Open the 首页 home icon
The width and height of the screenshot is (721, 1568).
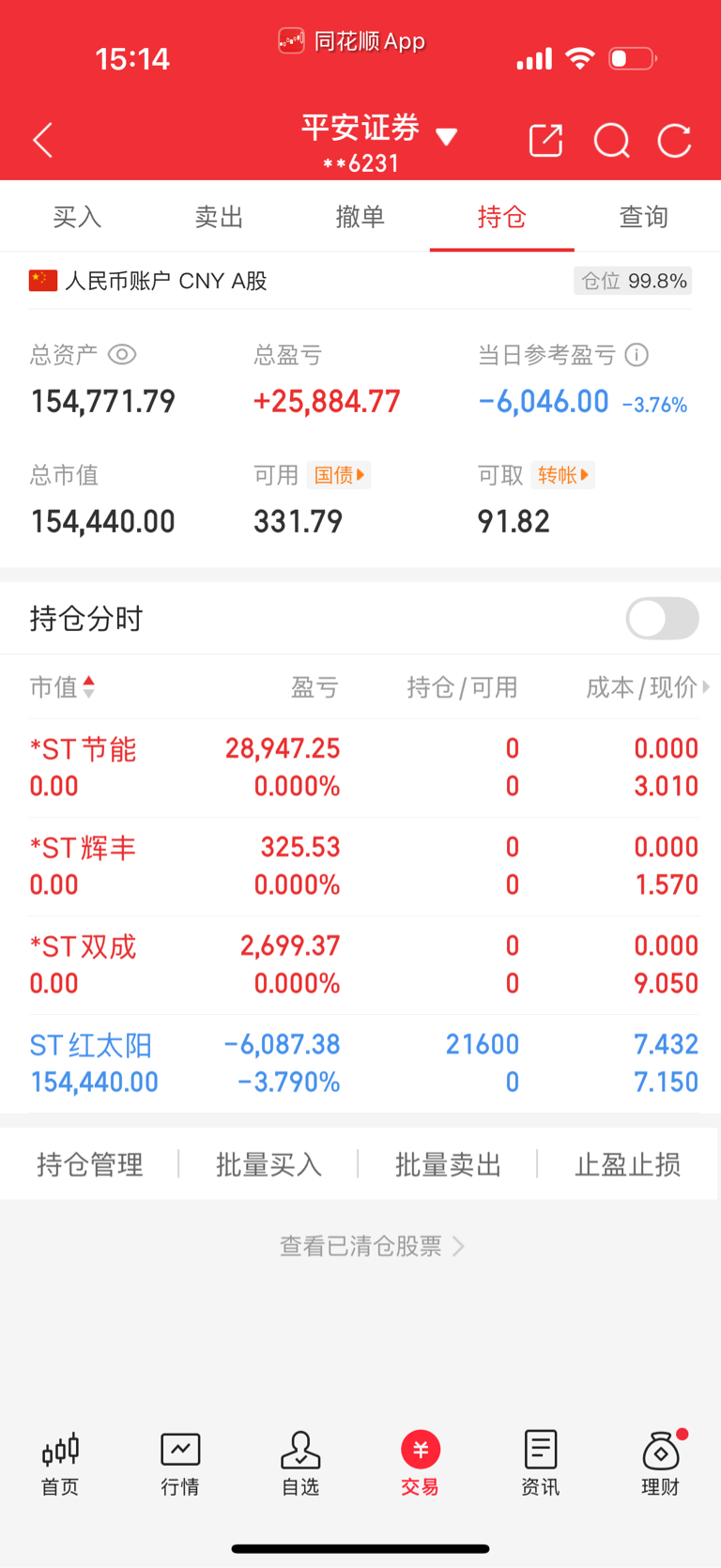(60, 1464)
